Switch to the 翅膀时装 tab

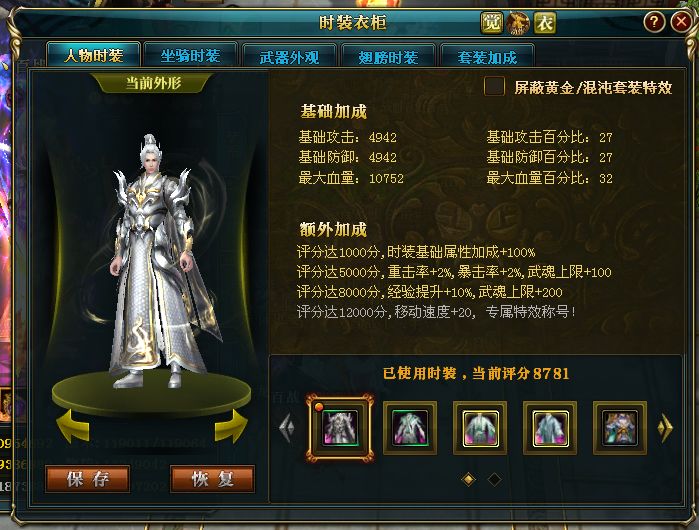coord(388,57)
